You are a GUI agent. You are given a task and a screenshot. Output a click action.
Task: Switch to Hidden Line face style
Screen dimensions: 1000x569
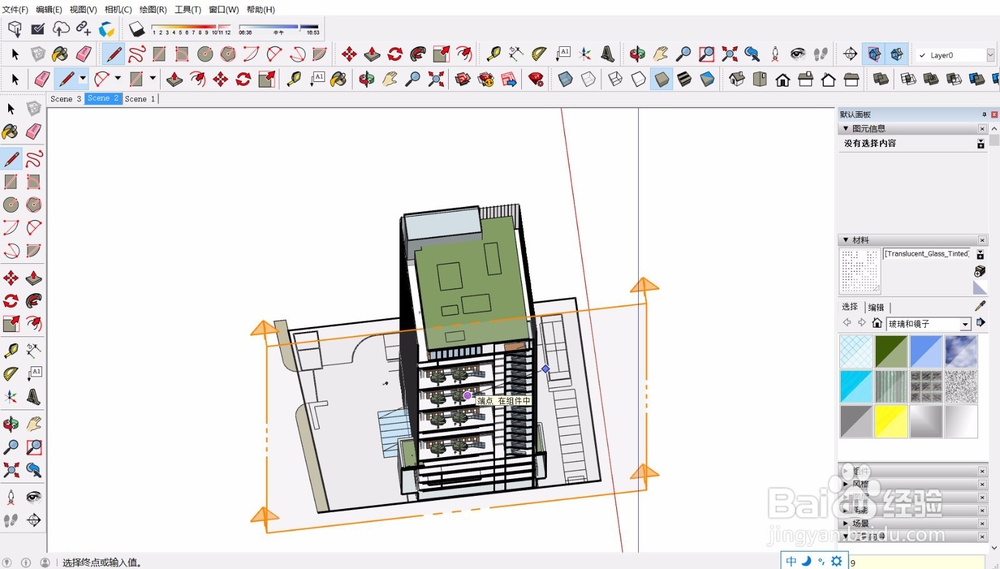[x=638, y=79]
